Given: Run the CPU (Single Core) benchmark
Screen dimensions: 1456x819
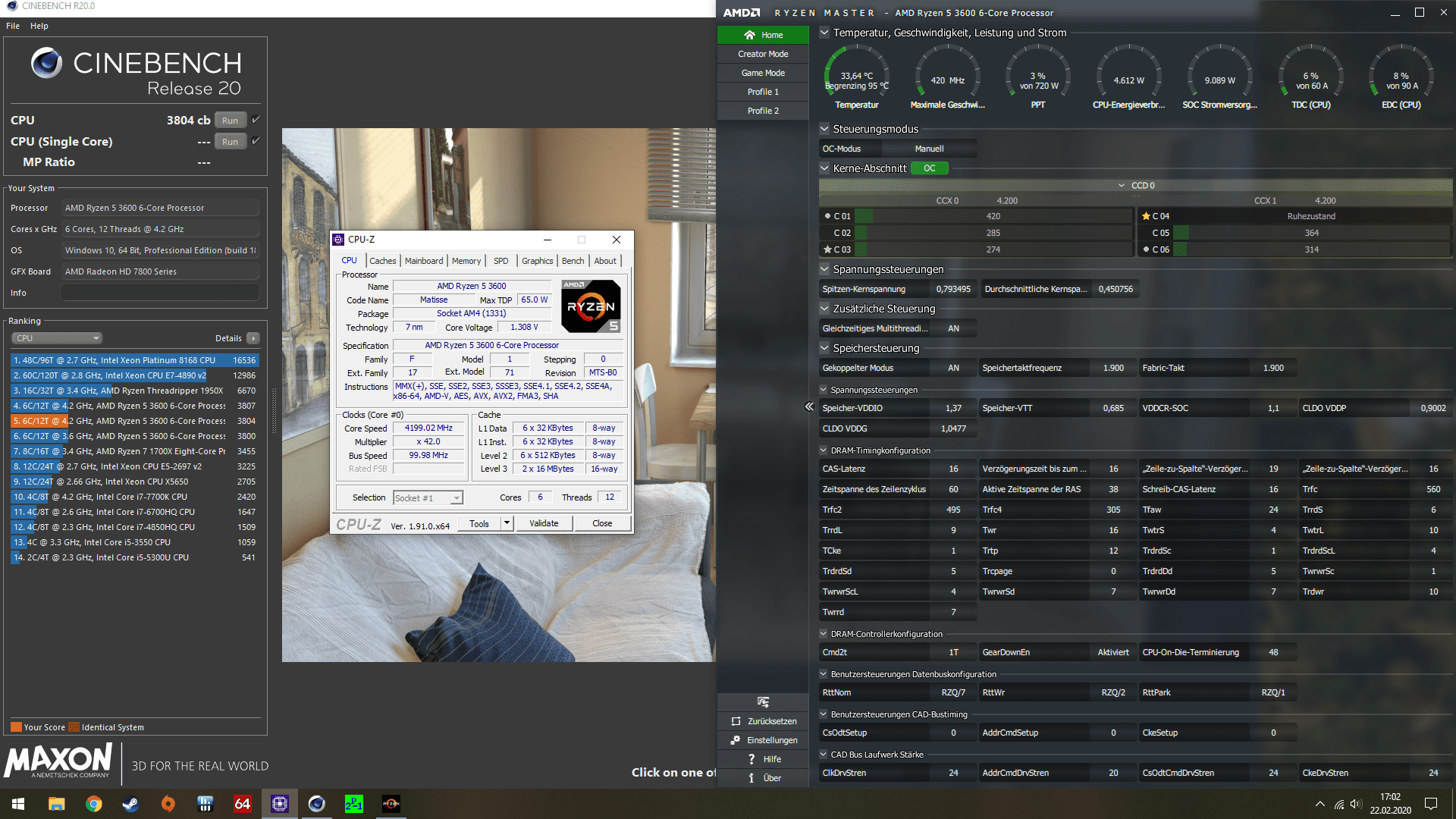Looking at the screenshot, I should coord(231,141).
